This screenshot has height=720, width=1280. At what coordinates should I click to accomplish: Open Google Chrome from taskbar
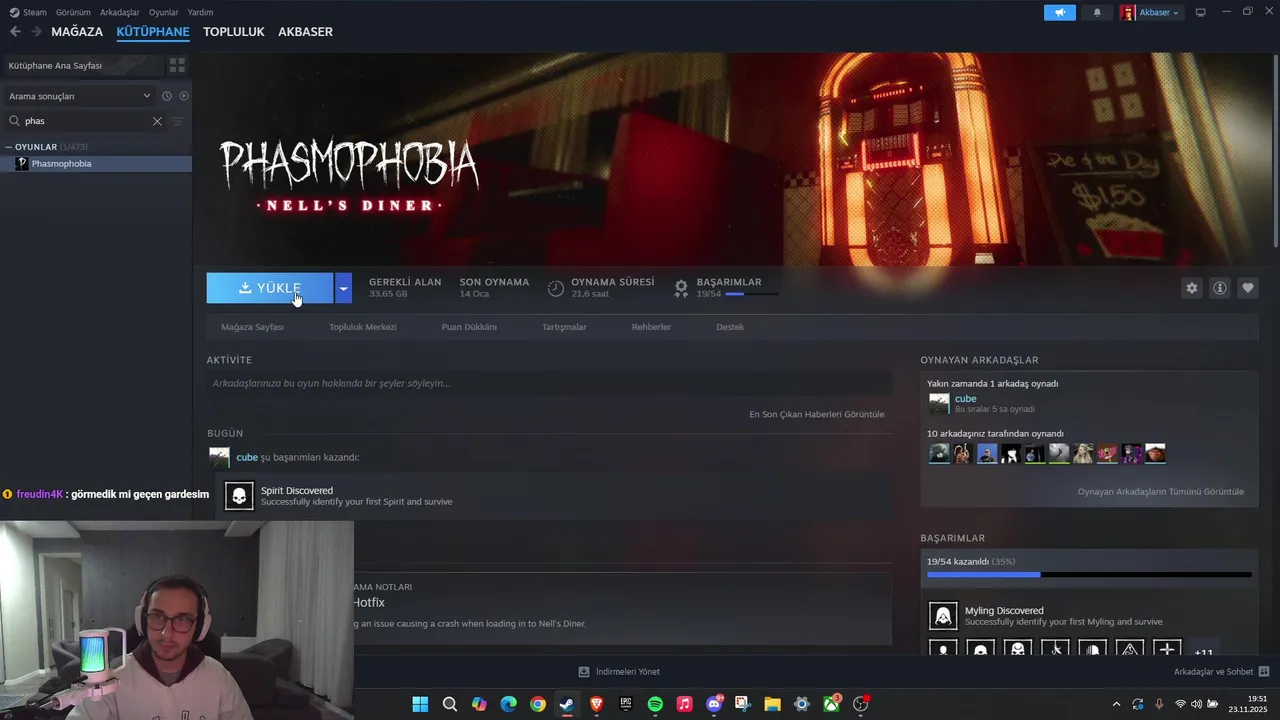point(538,704)
